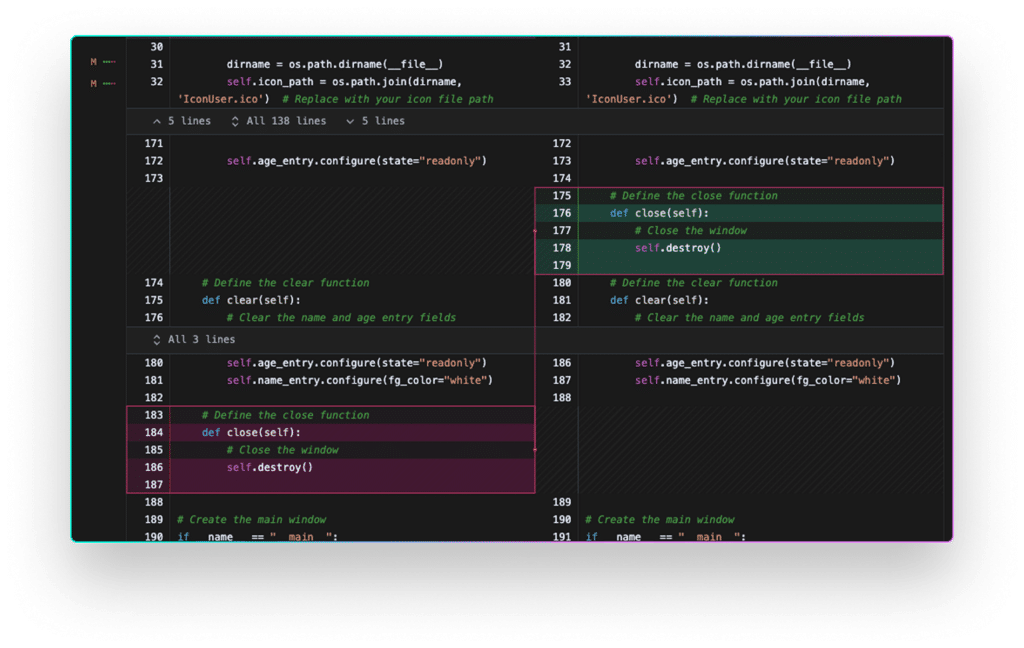1024x648 pixels.
Task: Click line number 30 in left gutter
Action: (x=157, y=47)
